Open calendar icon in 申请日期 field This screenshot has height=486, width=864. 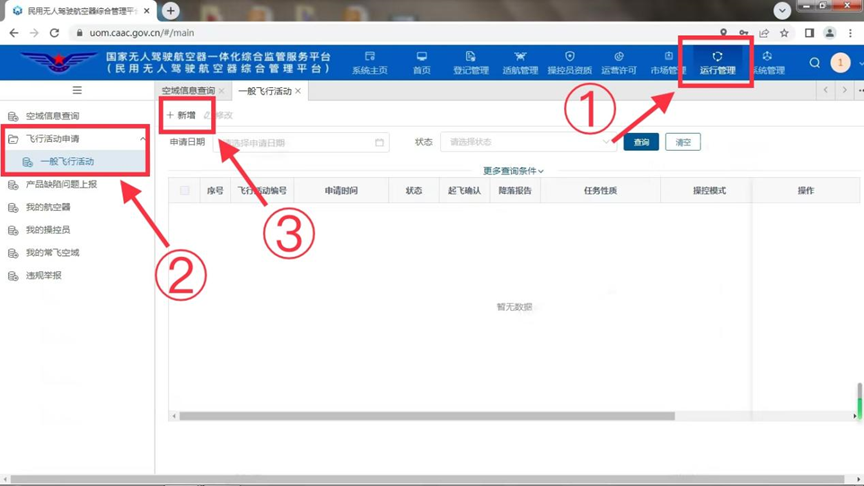click(379, 142)
